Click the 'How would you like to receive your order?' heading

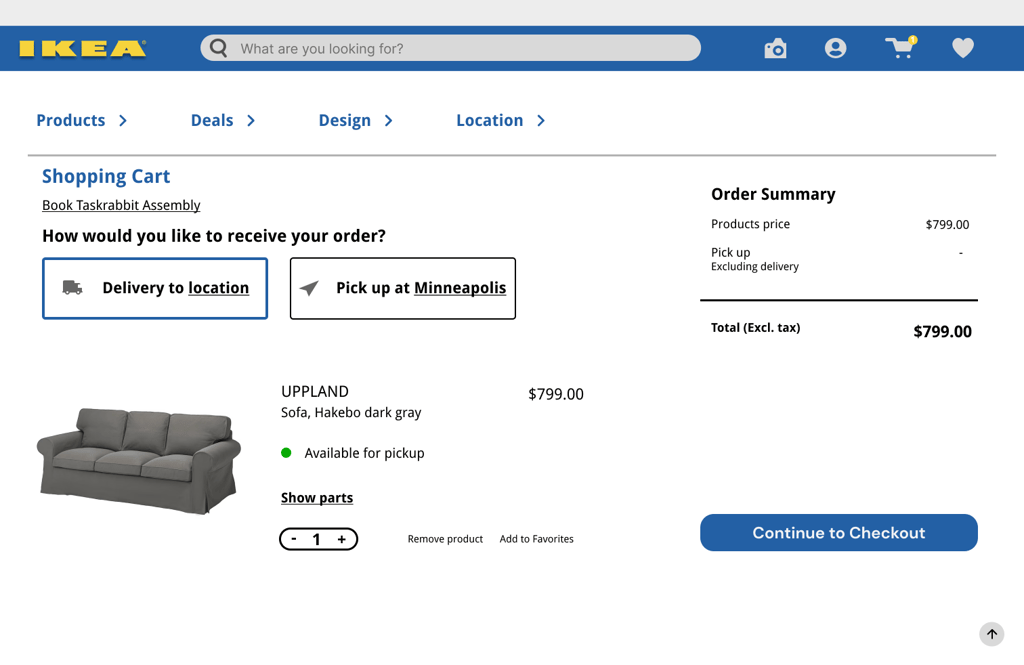[x=214, y=236]
